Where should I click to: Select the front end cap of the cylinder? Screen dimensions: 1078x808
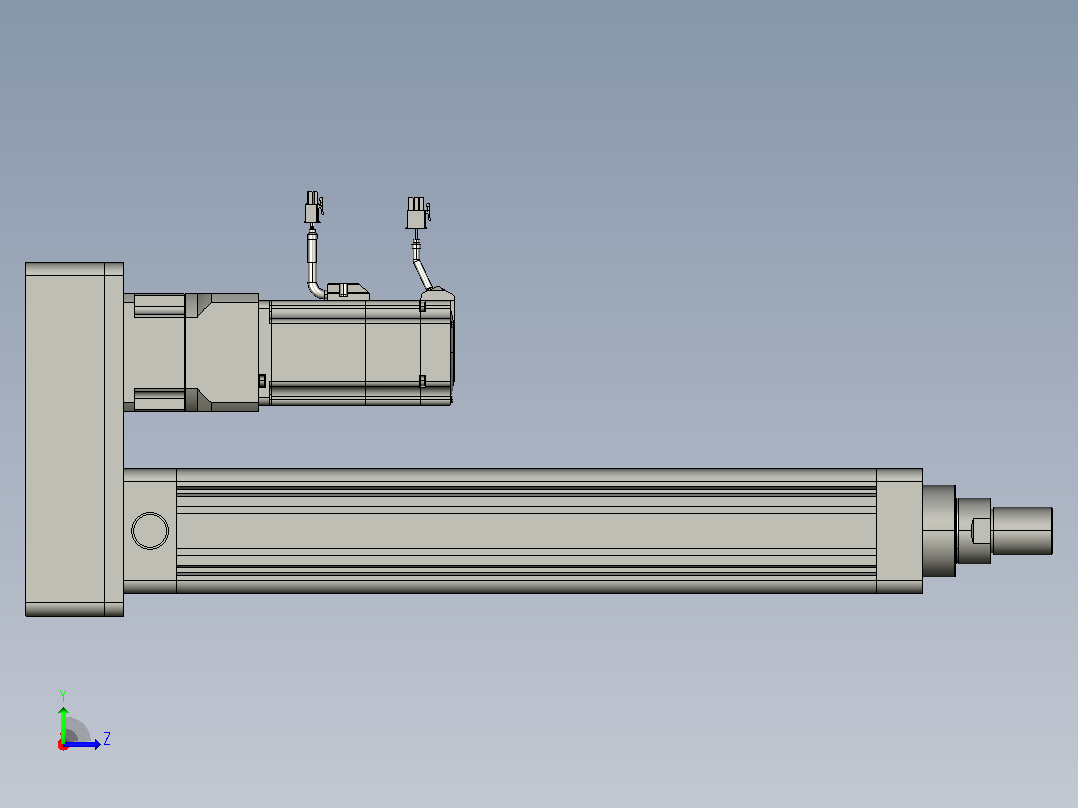(899, 531)
